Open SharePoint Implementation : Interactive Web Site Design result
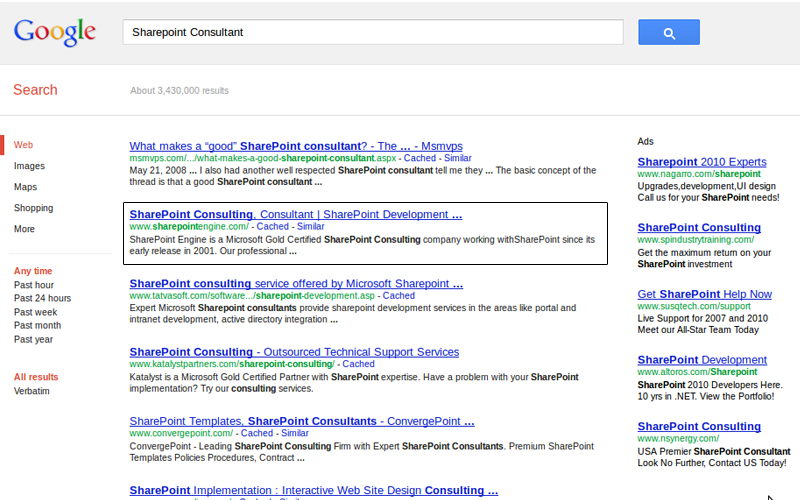This screenshot has height=500, width=800. pos(314,490)
